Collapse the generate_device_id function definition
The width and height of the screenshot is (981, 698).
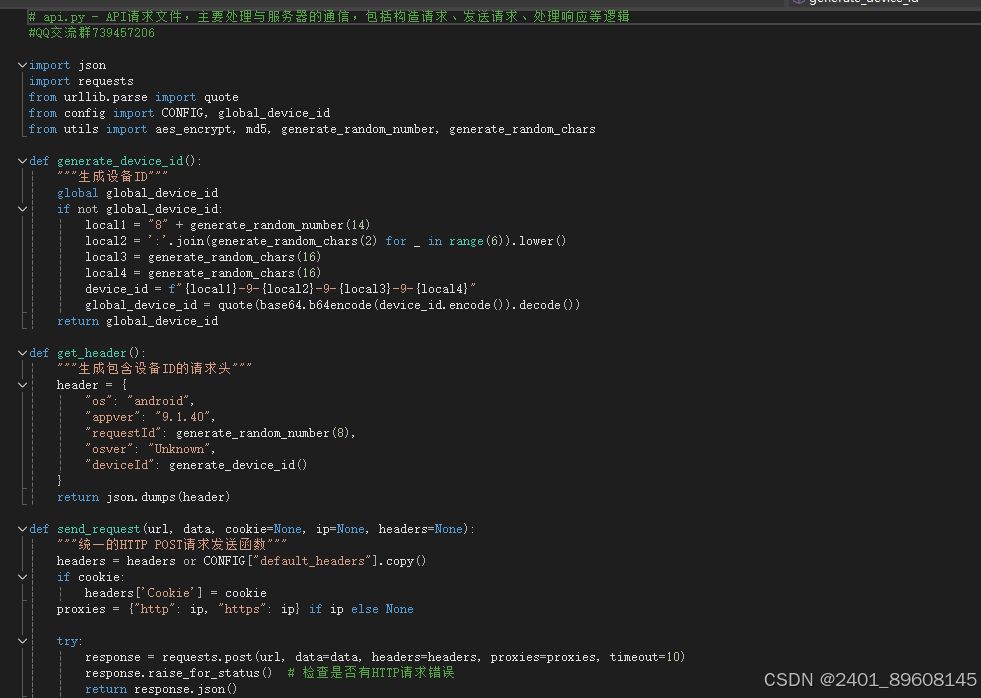coord(22,161)
